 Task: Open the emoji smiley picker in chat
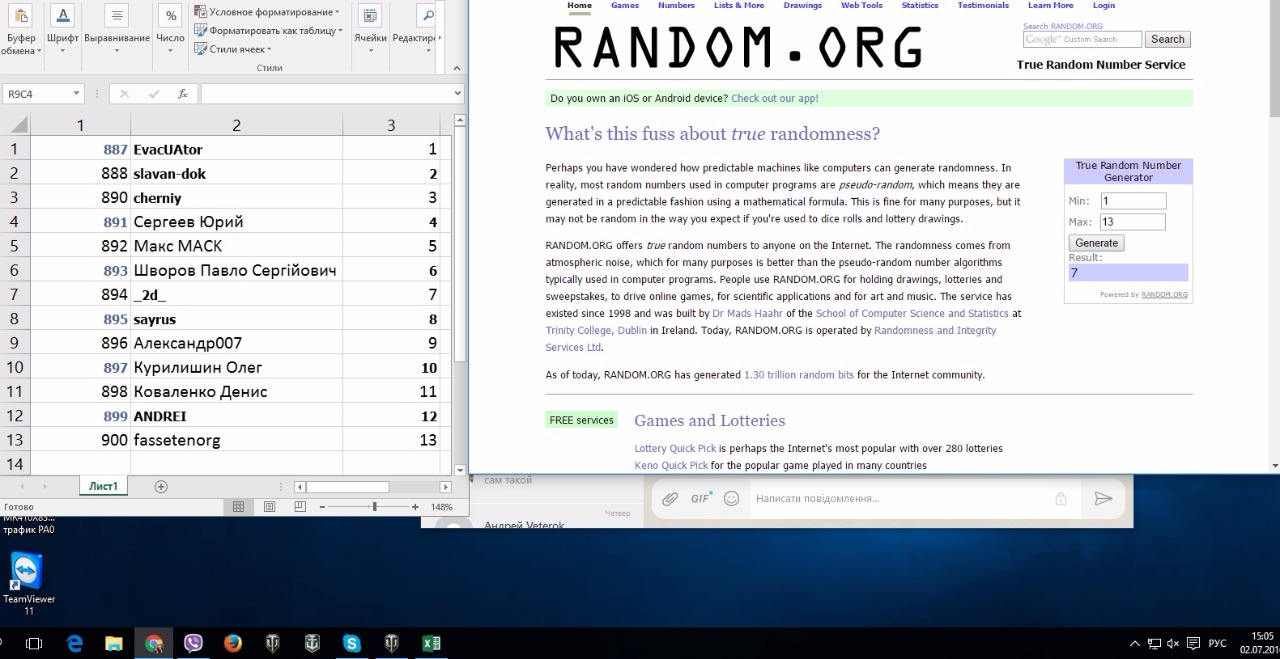point(731,499)
